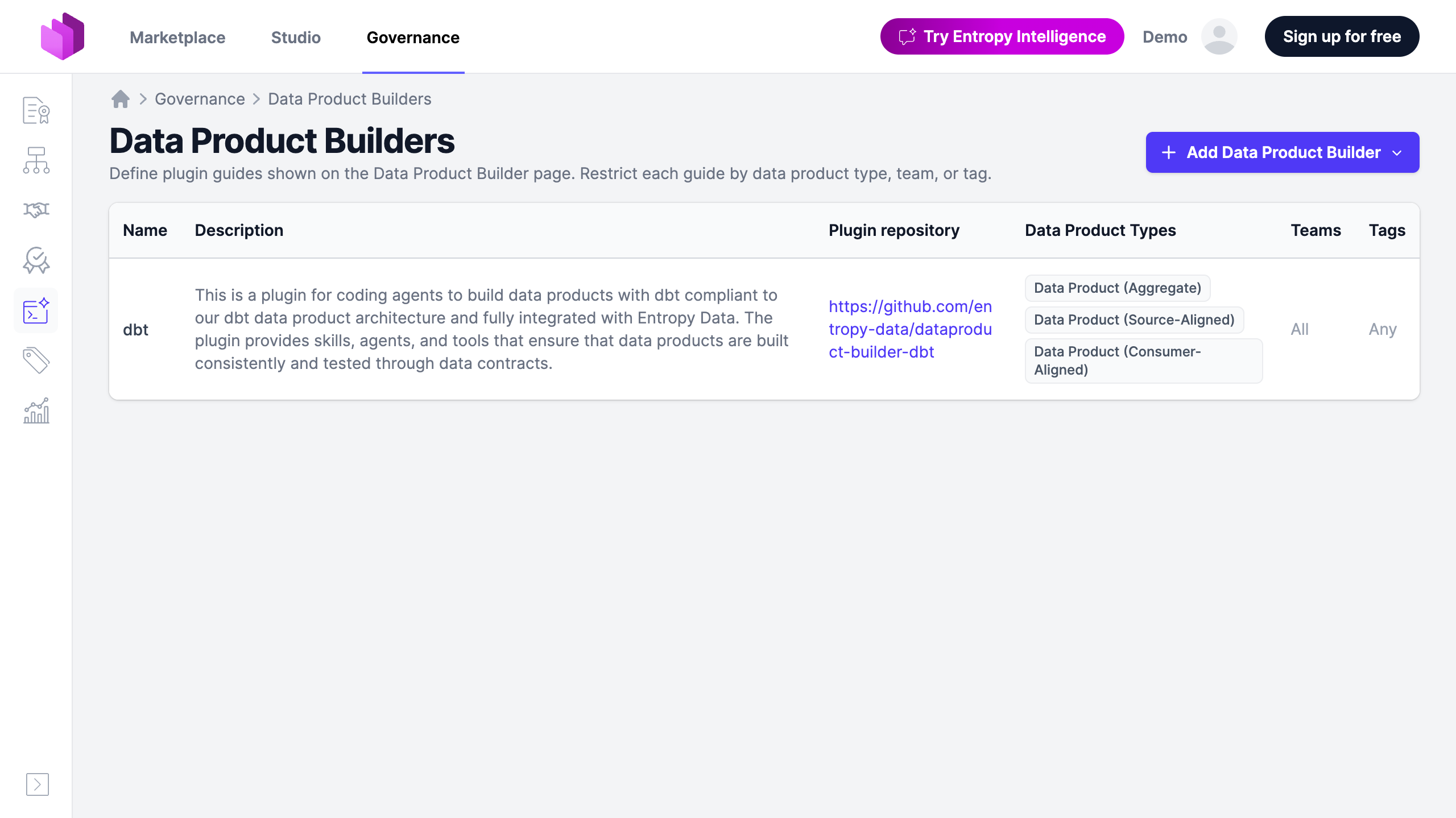The height and width of the screenshot is (818, 1456).
Task: Open Add Data Product Builder dropdown
Action: [x=1282, y=152]
